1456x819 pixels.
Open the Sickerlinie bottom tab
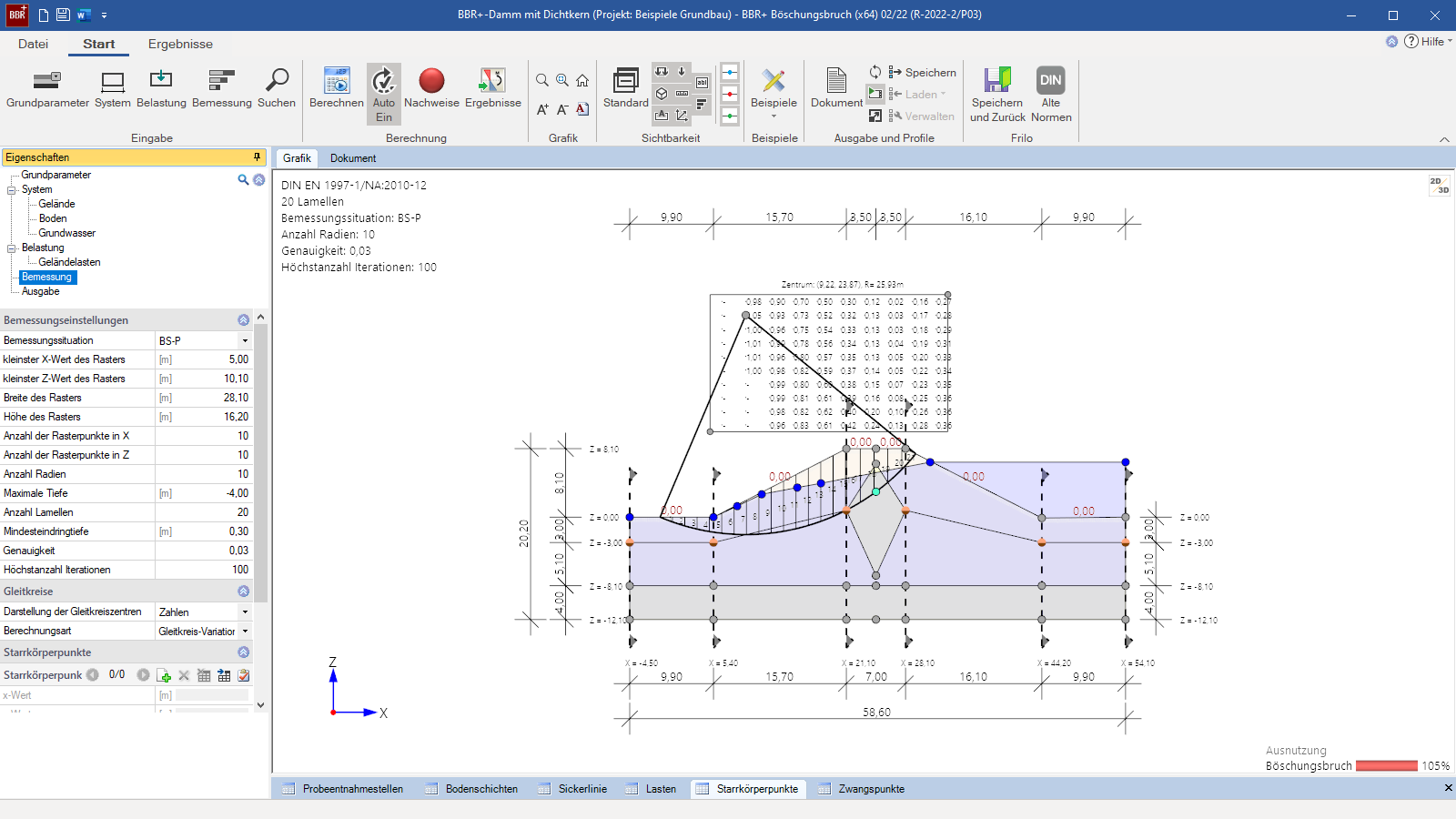point(572,789)
